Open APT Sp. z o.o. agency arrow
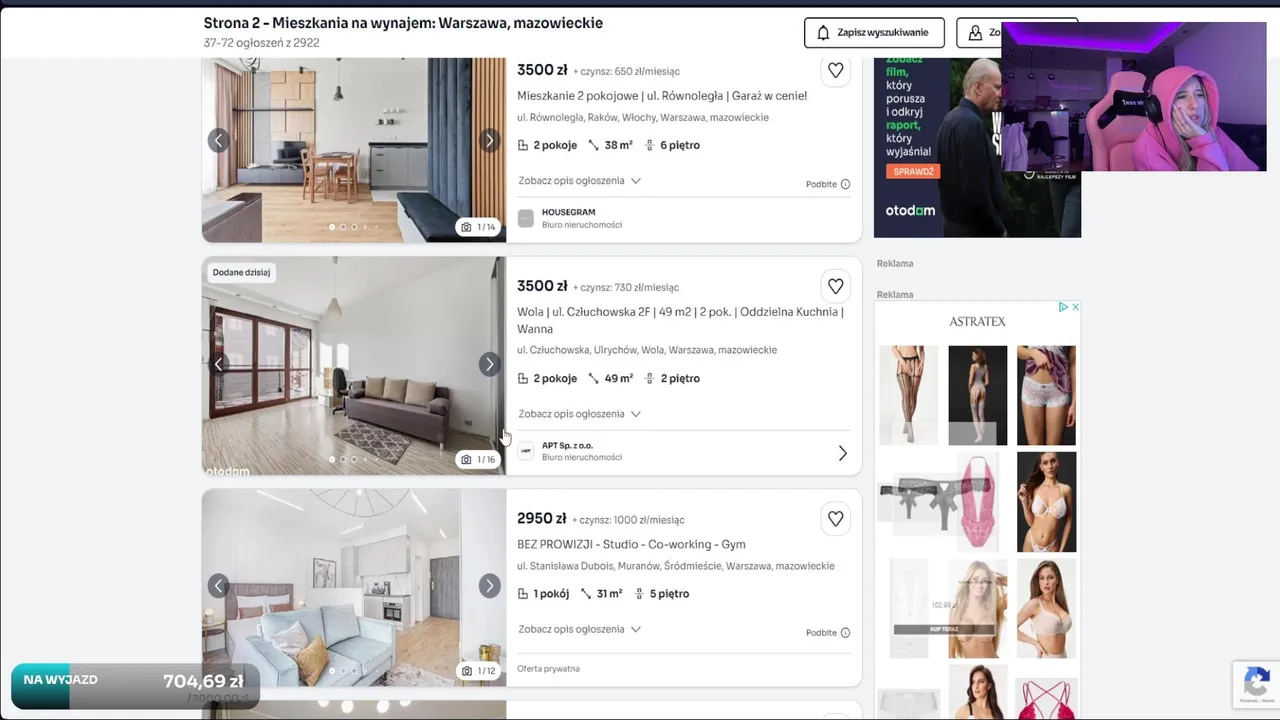The height and width of the screenshot is (720, 1280). point(842,453)
